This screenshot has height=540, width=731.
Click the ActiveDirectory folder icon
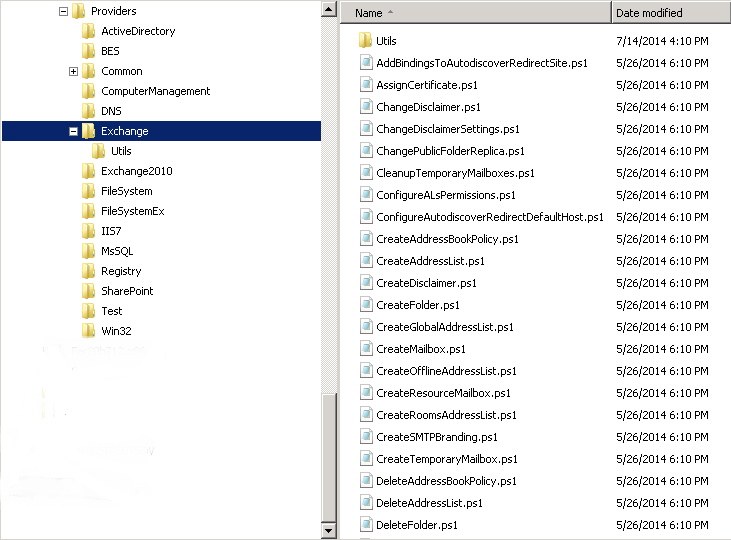click(88, 31)
